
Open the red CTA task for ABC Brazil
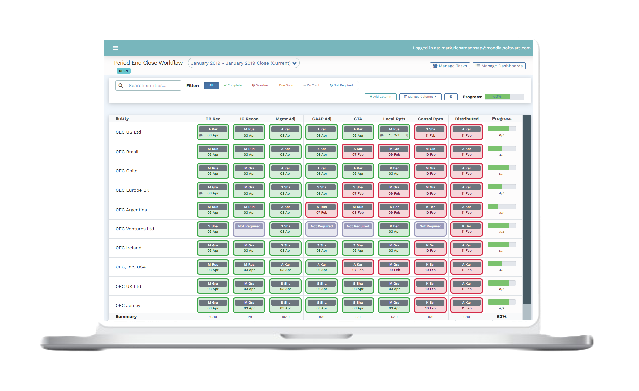coord(358,152)
